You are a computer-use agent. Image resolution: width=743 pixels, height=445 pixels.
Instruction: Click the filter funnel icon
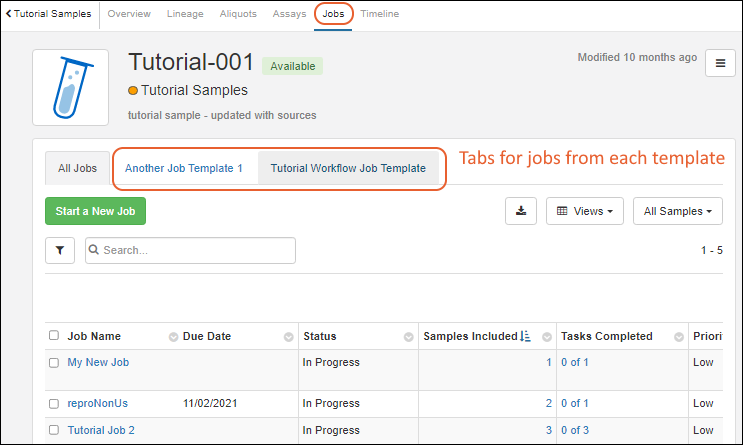pos(60,250)
